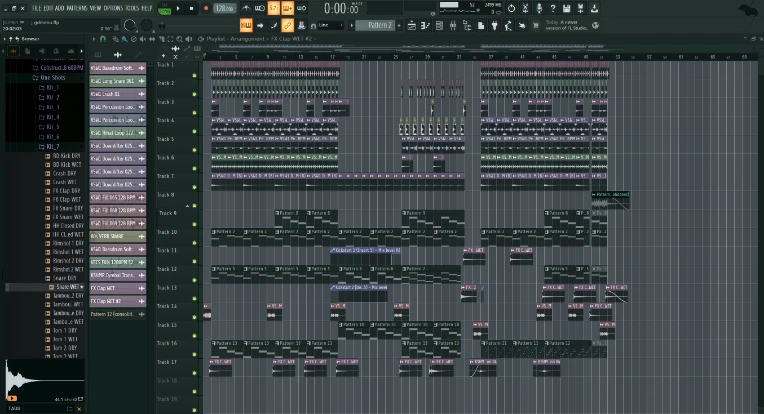
Task: Expand the One Shots folder
Action: click(49, 78)
